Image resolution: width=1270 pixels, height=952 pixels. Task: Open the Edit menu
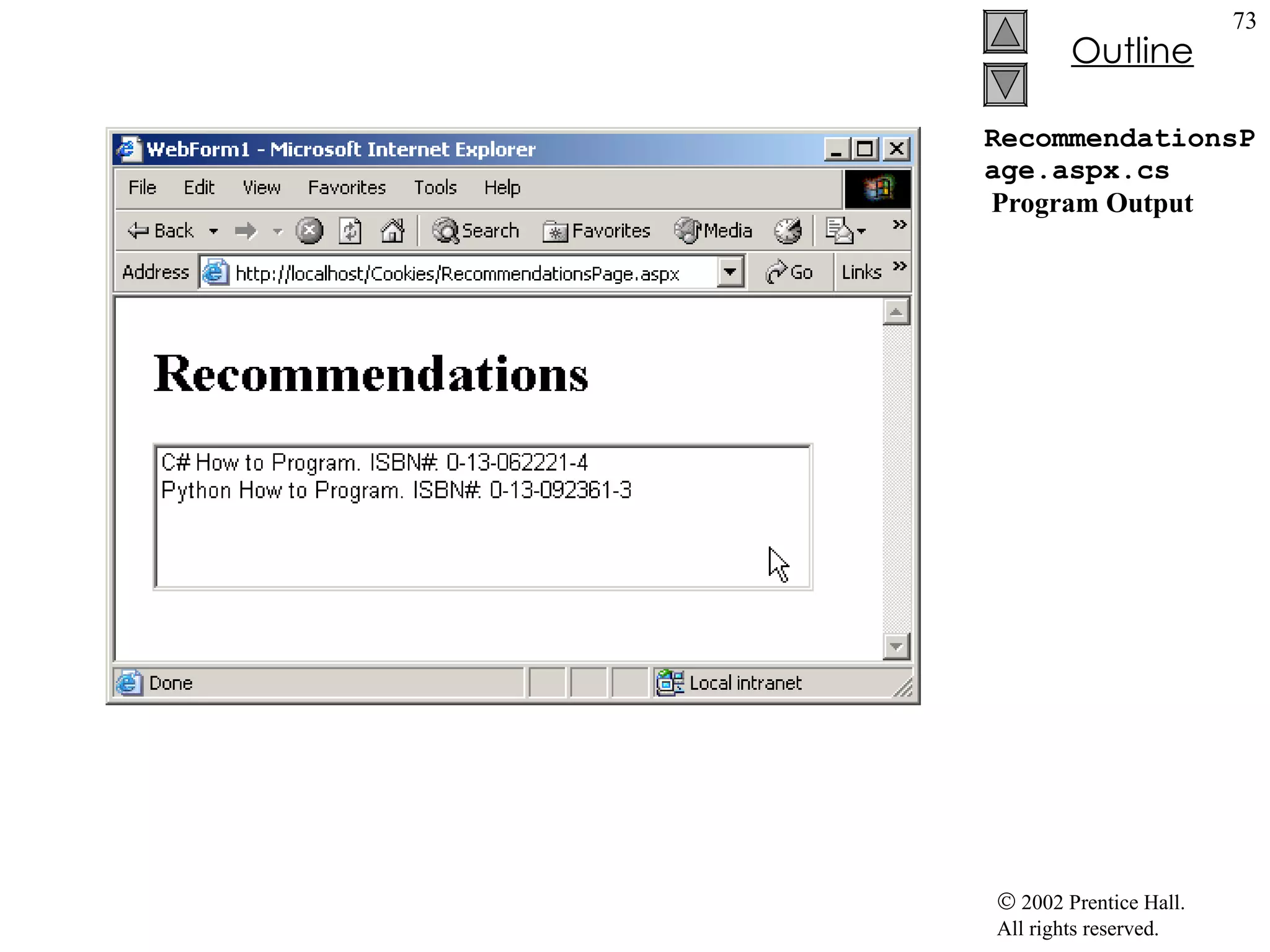[x=198, y=187]
